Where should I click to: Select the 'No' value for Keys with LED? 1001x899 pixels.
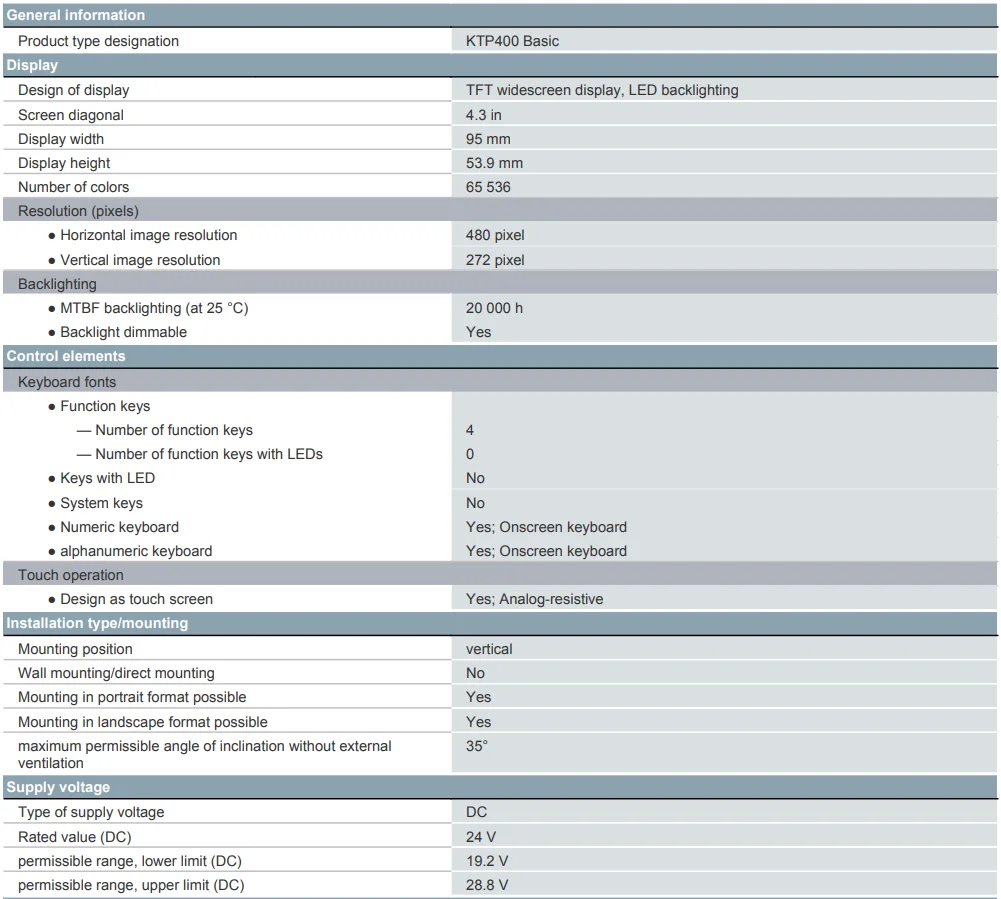[x=475, y=478]
